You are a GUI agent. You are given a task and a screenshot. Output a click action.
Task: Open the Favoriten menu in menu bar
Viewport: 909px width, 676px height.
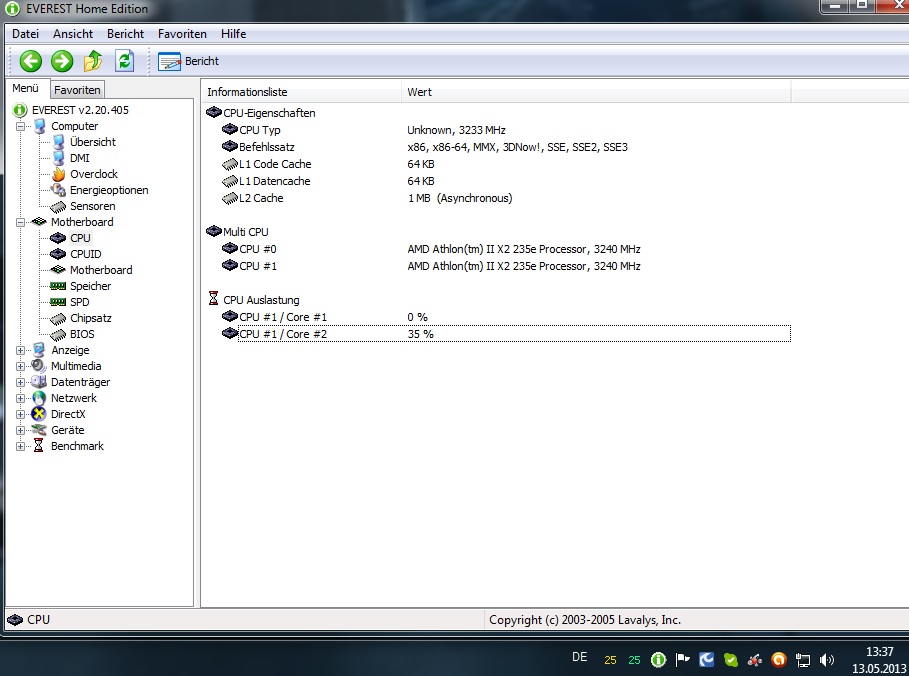(x=182, y=34)
